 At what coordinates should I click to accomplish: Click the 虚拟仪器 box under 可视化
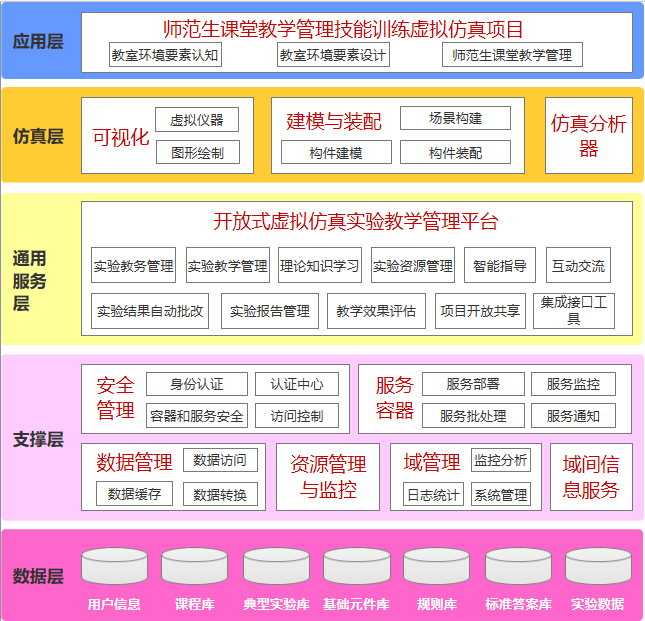(x=197, y=120)
